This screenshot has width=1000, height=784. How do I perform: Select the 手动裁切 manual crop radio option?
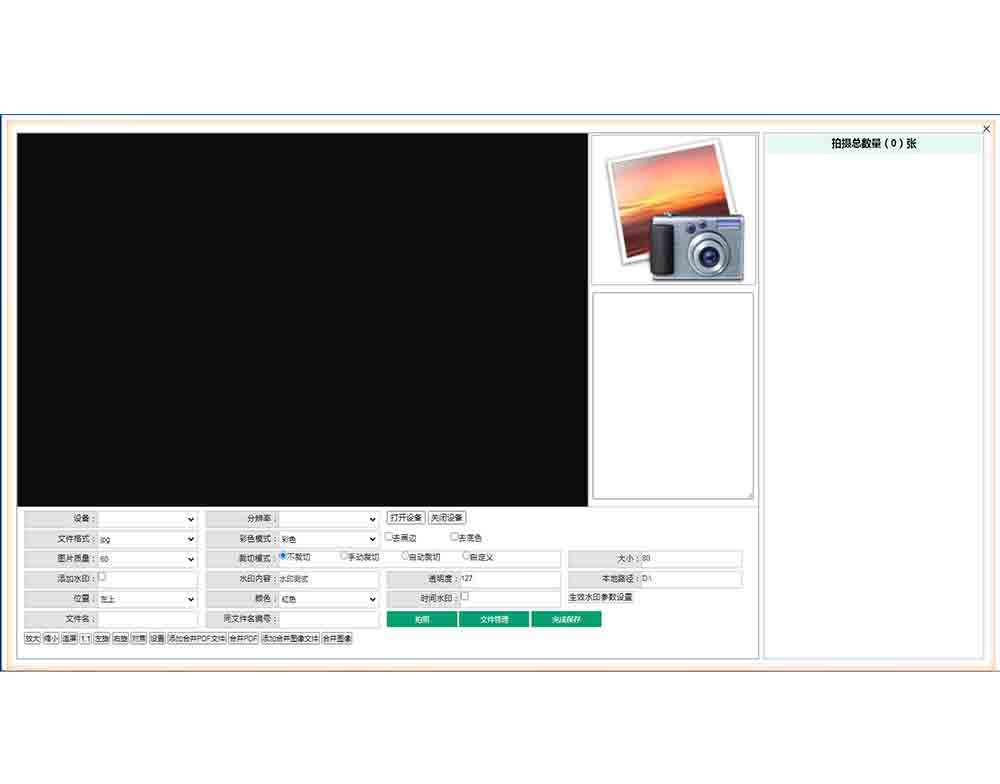344,555
